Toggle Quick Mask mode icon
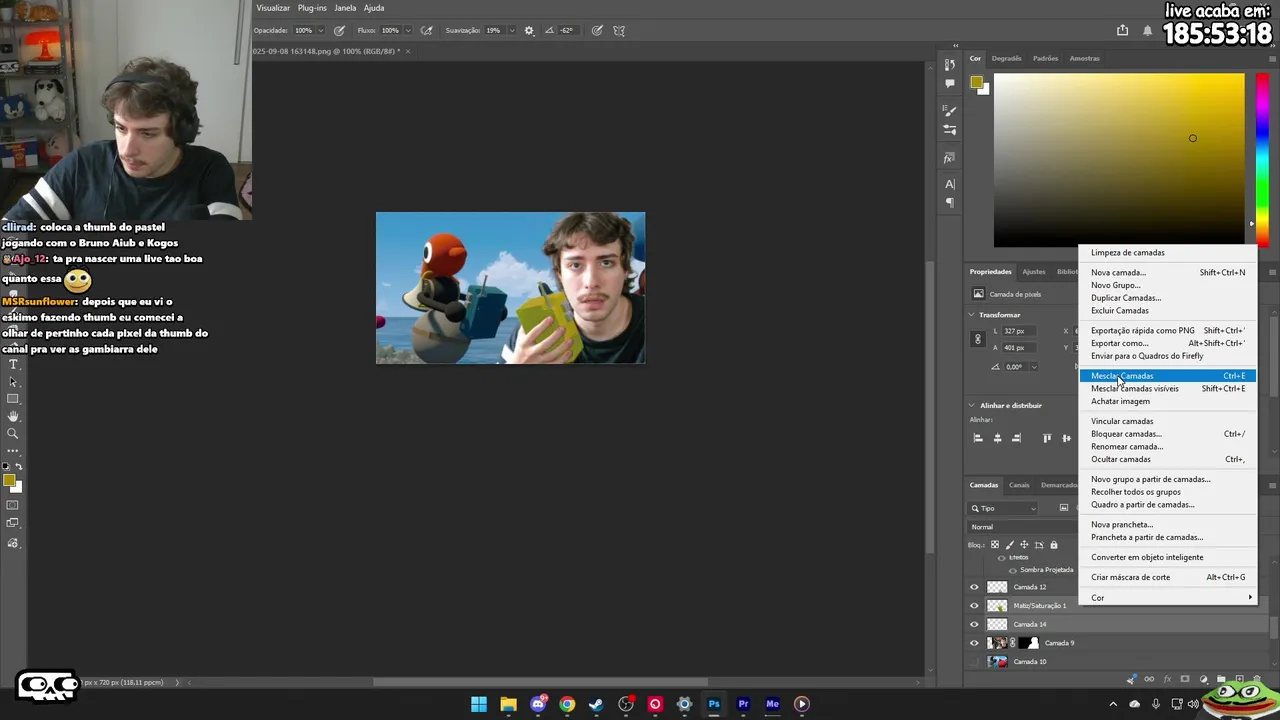This screenshot has height=720, width=1280. pyautogui.click(x=13, y=506)
